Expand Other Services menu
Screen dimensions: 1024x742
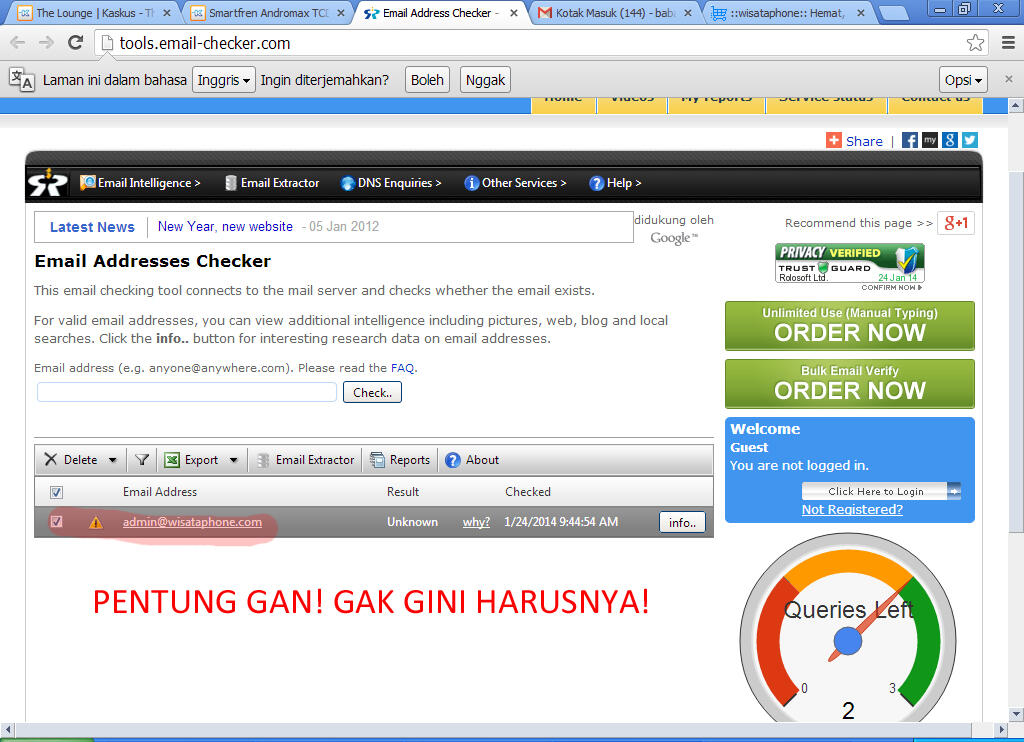[515, 183]
